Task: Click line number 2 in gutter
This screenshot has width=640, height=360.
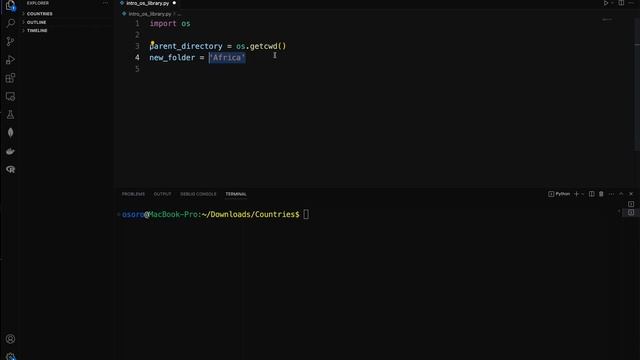Action: coord(137,35)
